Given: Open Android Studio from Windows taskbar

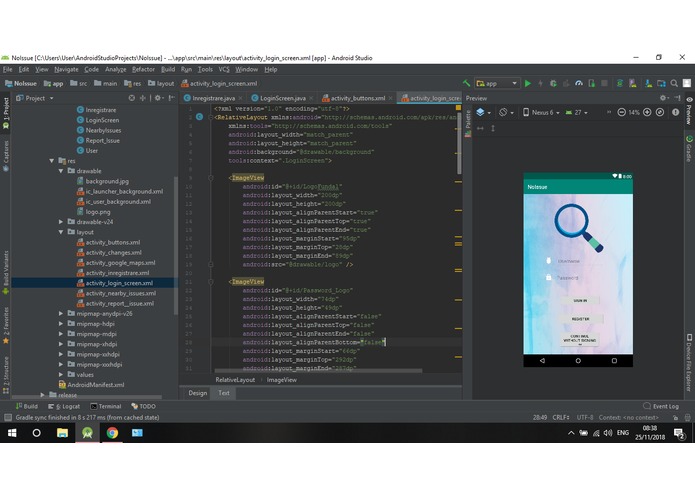Looking at the screenshot, I should [87, 433].
